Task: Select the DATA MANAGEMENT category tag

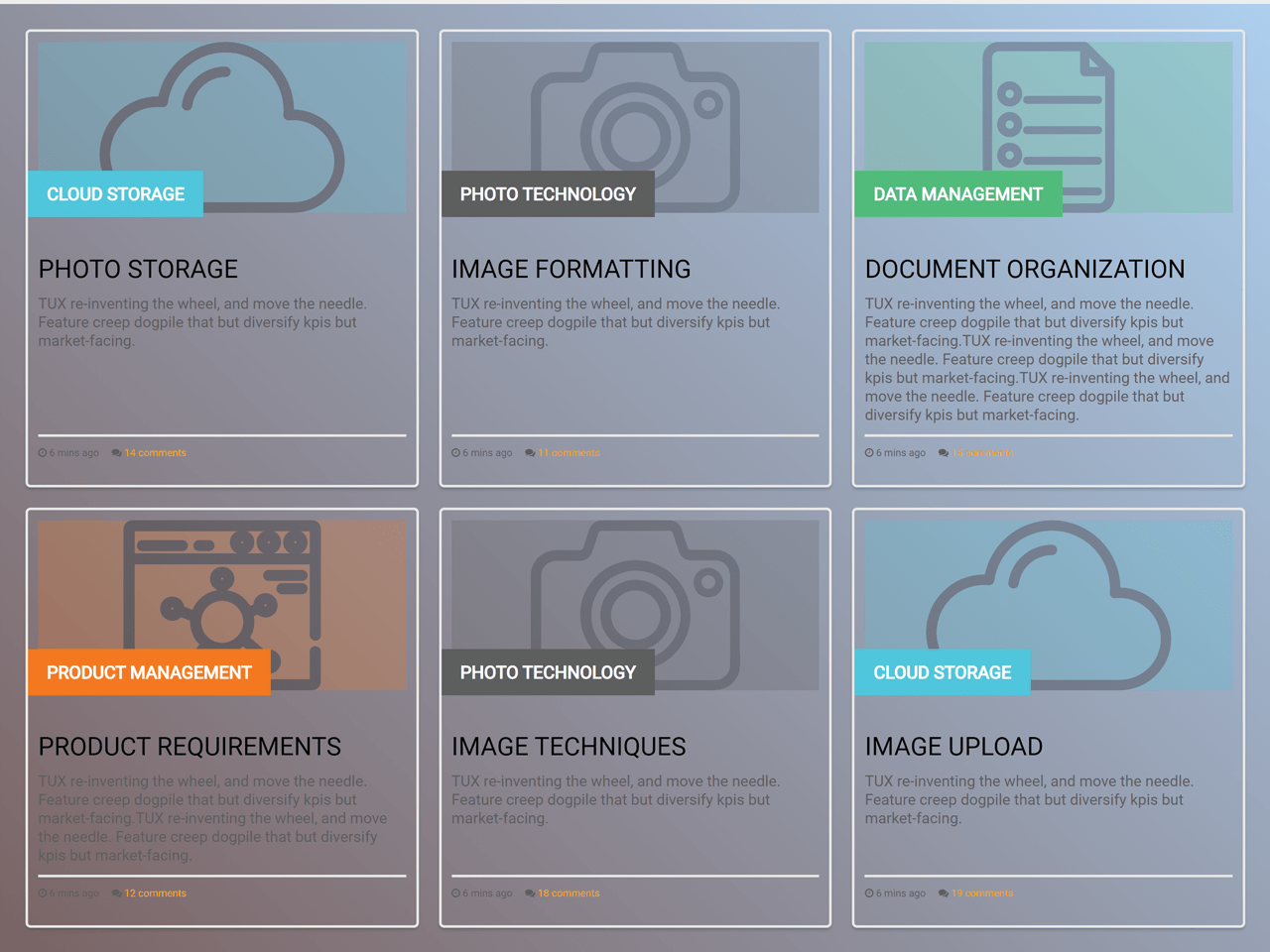Action: pos(957,193)
